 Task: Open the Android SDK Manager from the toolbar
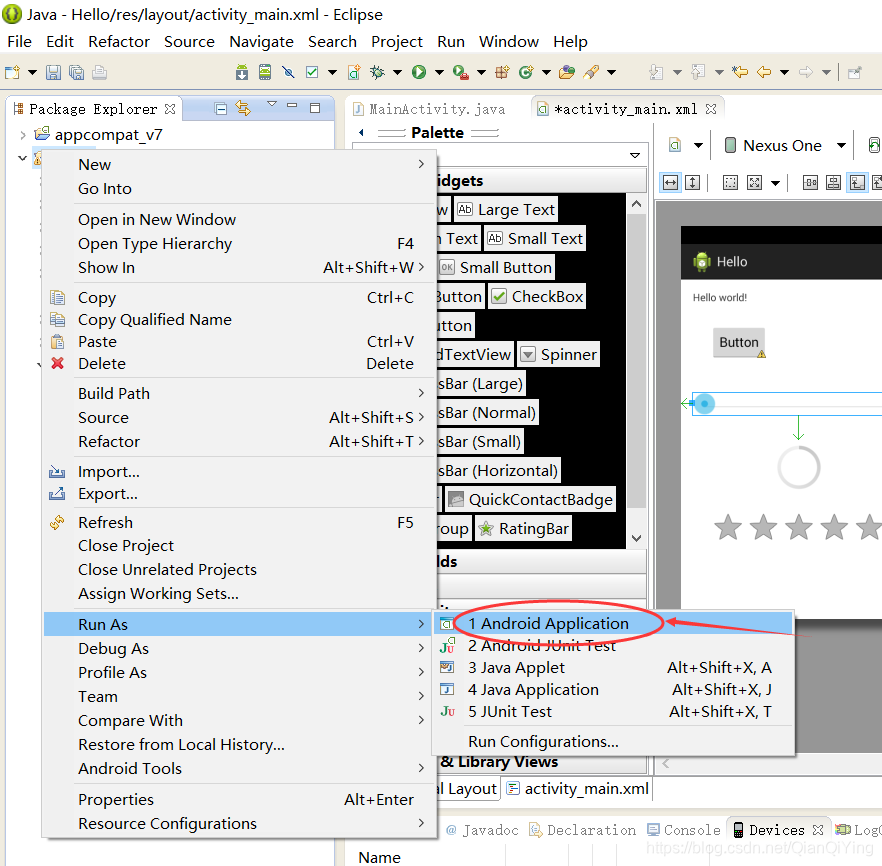241,71
